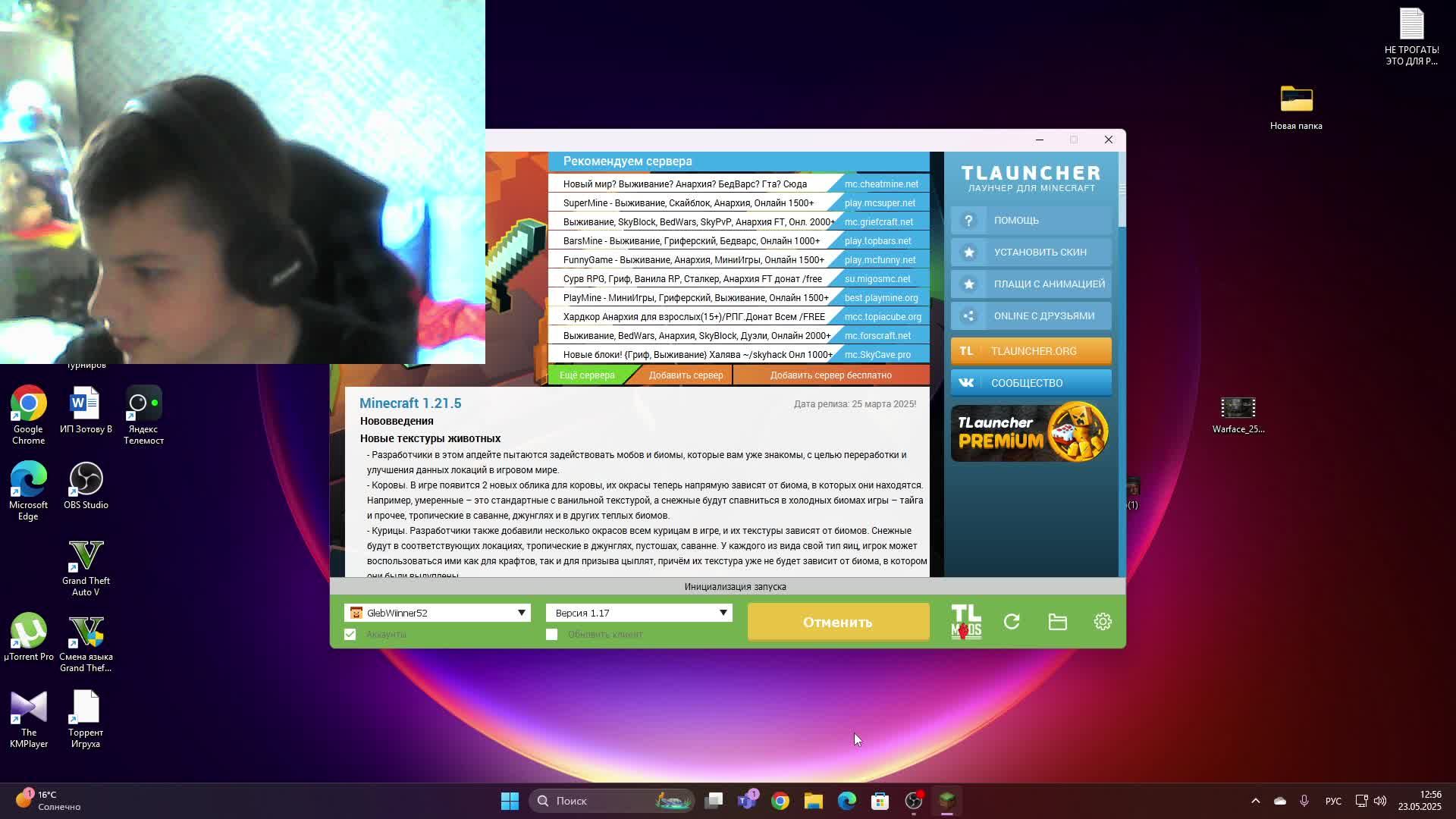
Task: Select SuperMine server row text
Action: click(x=689, y=202)
